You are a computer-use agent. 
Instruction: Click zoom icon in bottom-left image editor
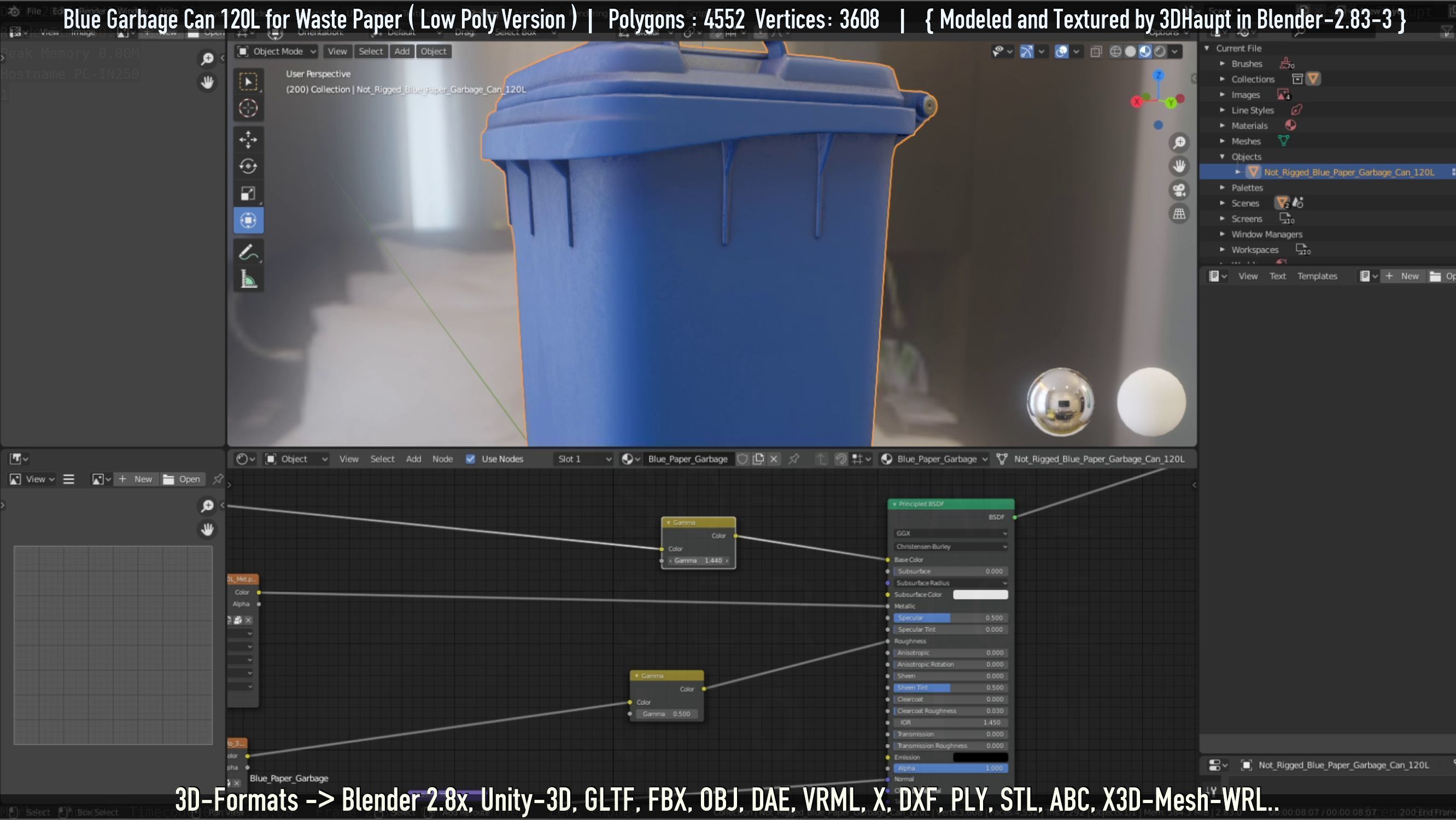[x=207, y=505]
